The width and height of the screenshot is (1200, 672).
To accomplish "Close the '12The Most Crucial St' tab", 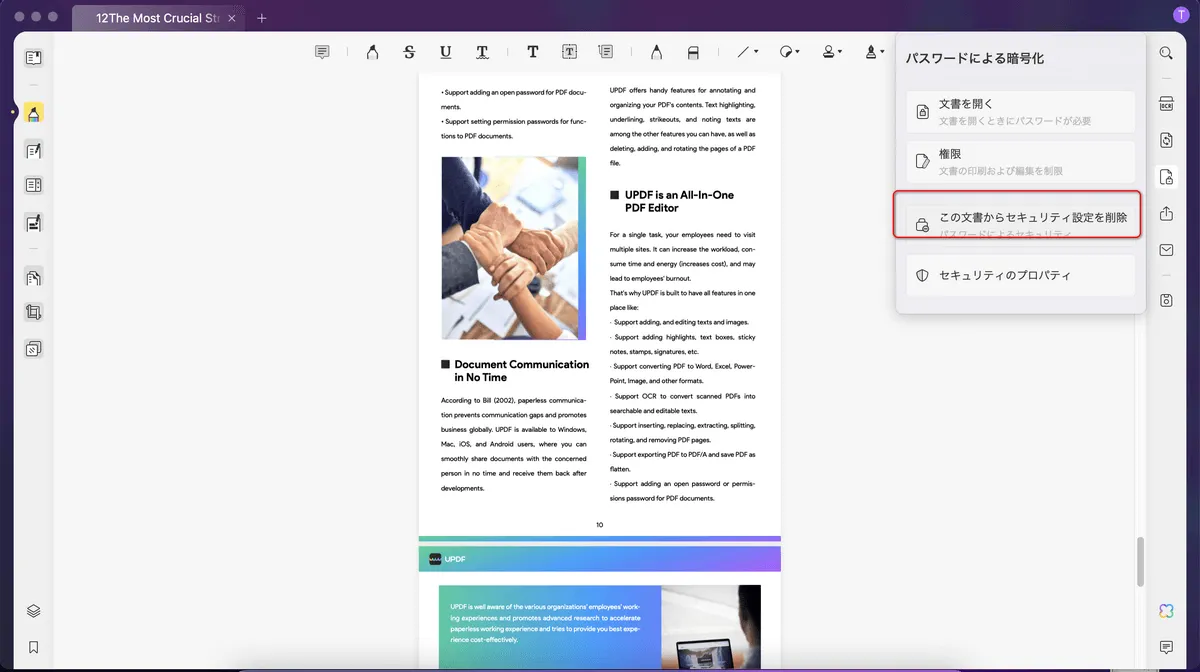I will point(230,18).
